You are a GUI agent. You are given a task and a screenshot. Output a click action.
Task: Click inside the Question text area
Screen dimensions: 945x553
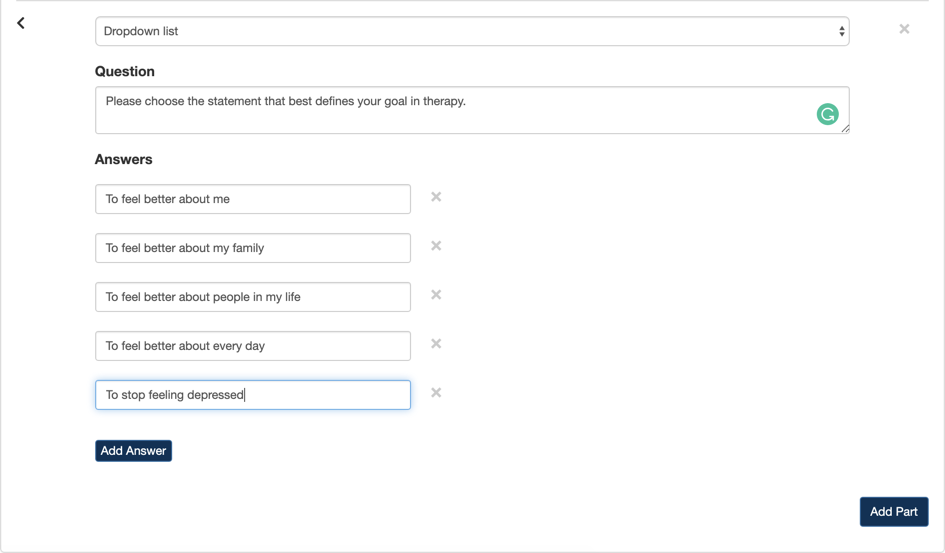(x=450, y=110)
